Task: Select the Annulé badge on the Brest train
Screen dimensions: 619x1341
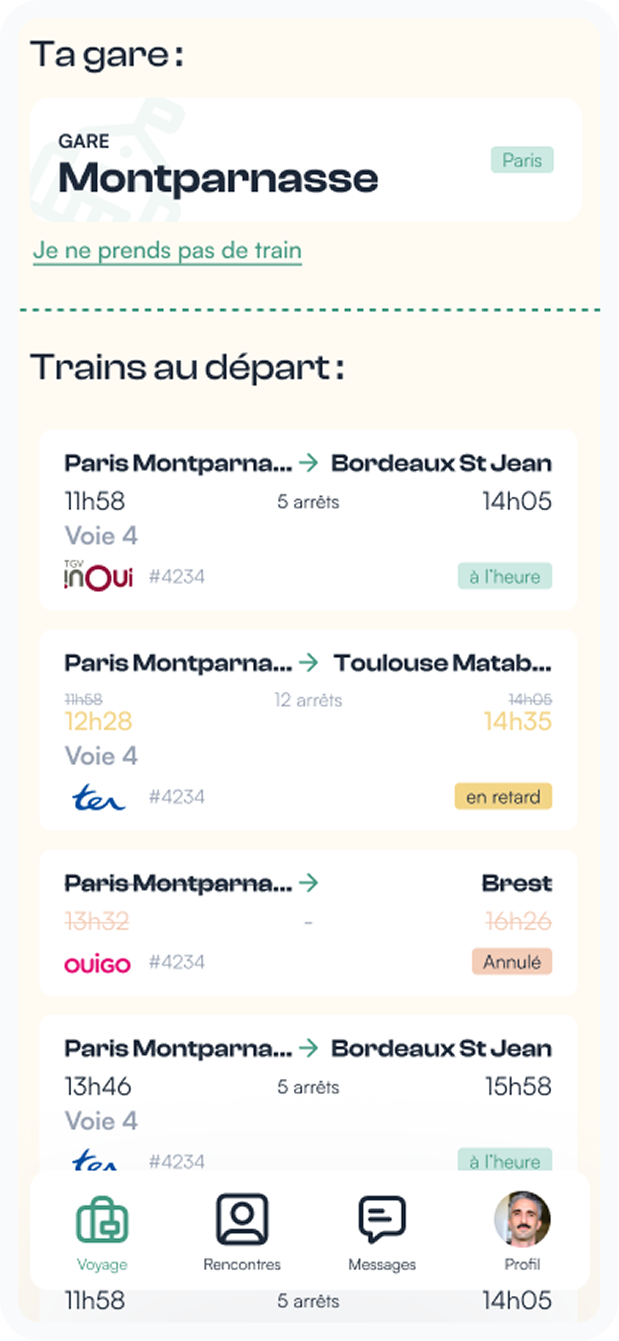Action: tap(511, 962)
